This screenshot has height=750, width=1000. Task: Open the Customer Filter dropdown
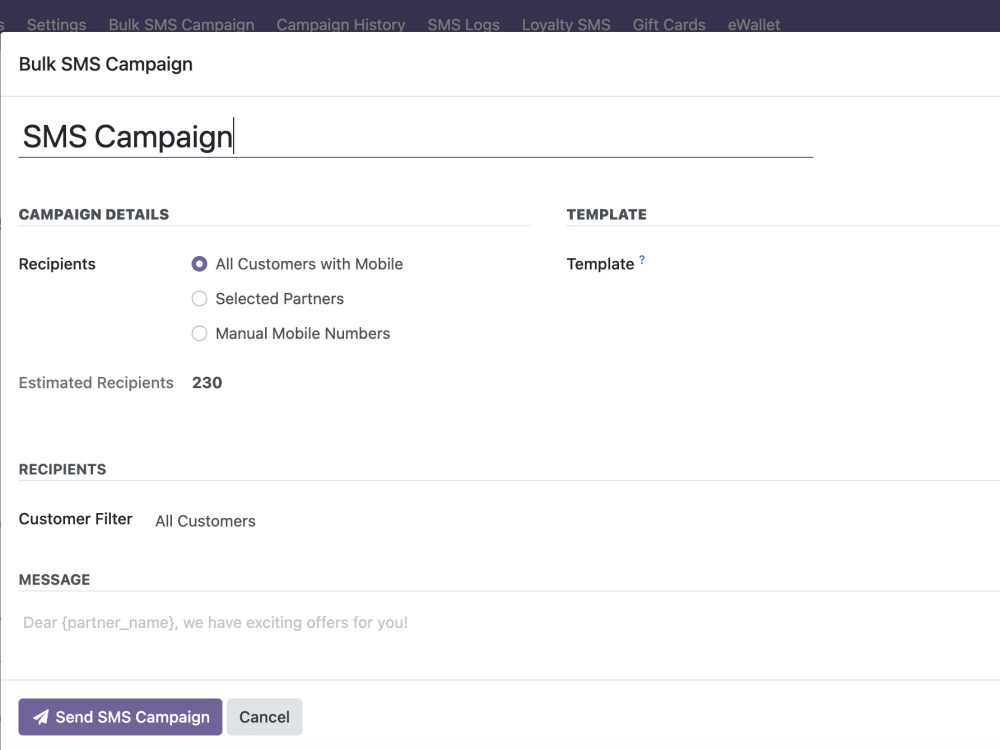446,521
